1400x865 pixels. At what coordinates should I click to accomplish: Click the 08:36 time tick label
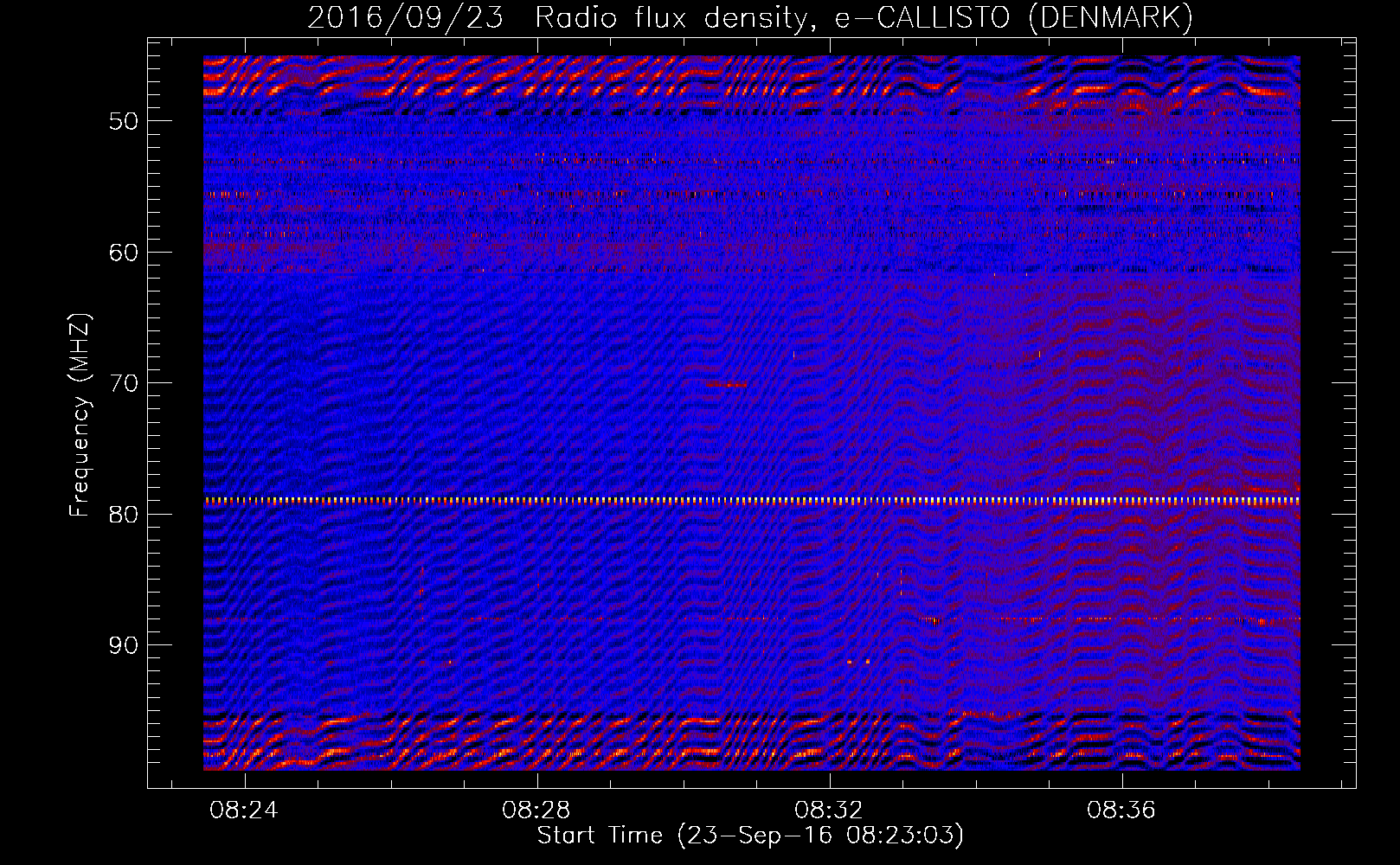(x=1121, y=811)
